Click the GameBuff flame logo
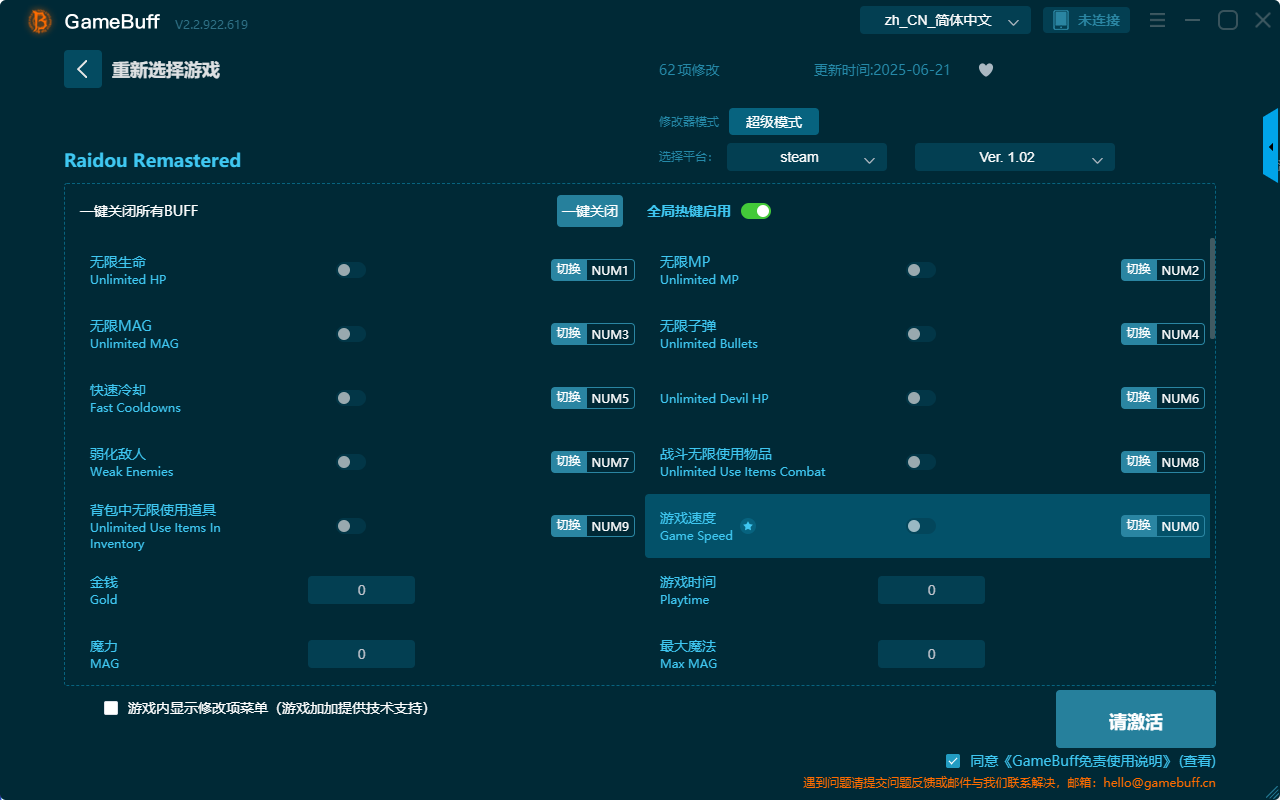 pos(38,20)
